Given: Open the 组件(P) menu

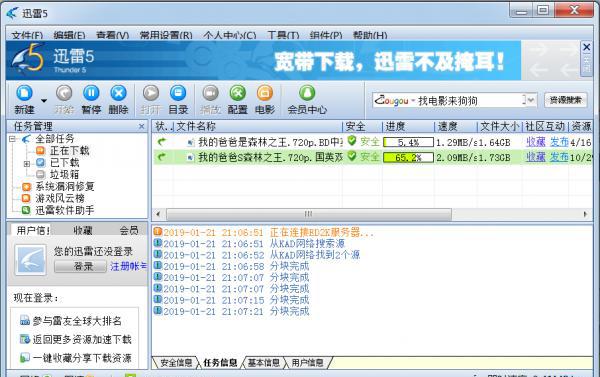Looking at the screenshot, I should [326, 36].
